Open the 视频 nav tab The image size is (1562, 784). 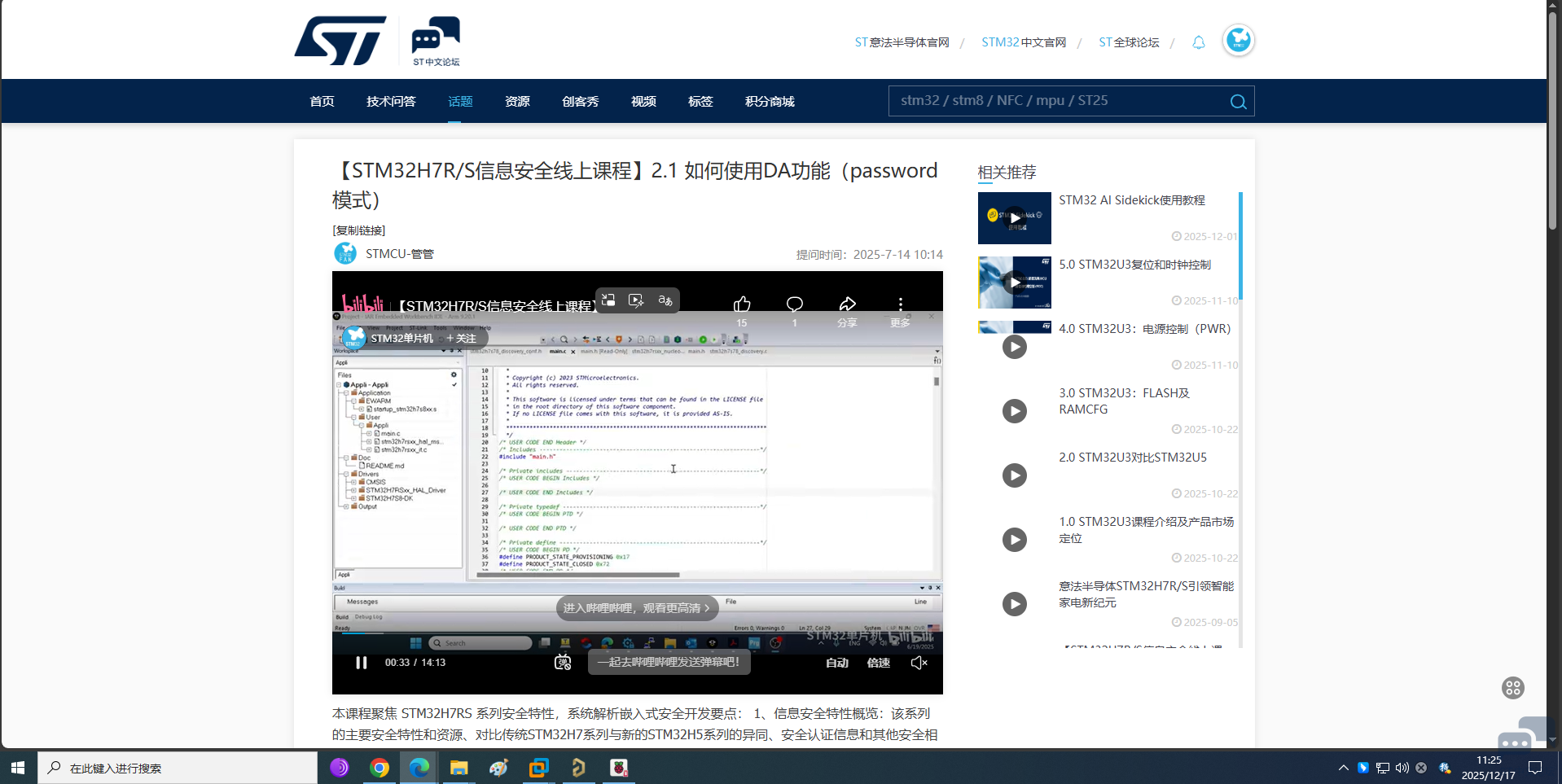(x=643, y=101)
